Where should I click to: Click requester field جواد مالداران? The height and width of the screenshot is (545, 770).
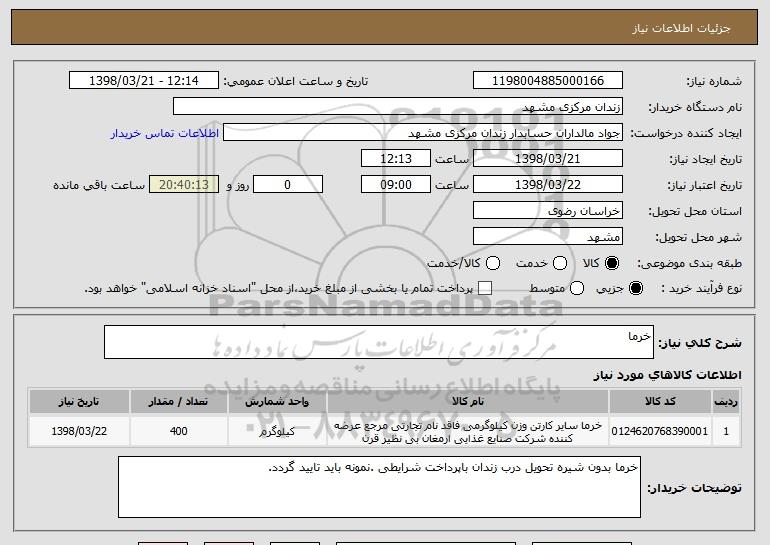pos(423,133)
